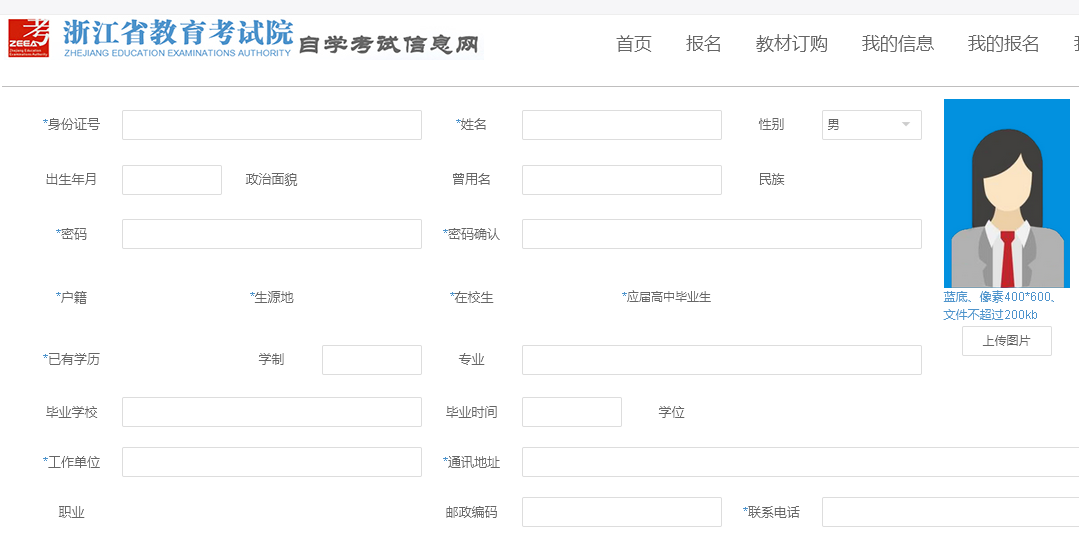Click the 户籍 label
This screenshot has width=1079, height=545.
pos(72,298)
